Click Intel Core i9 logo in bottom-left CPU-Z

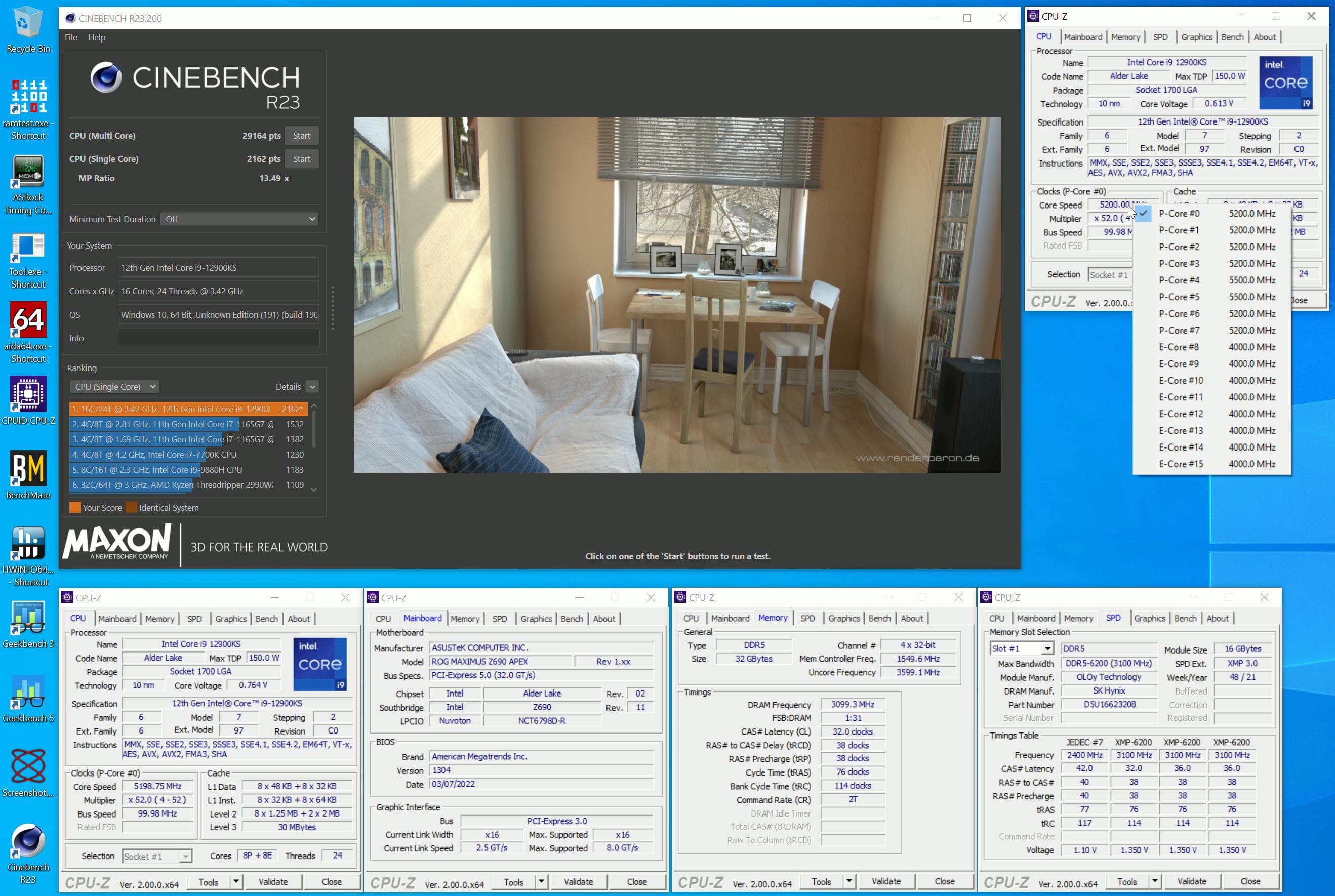click(320, 664)
